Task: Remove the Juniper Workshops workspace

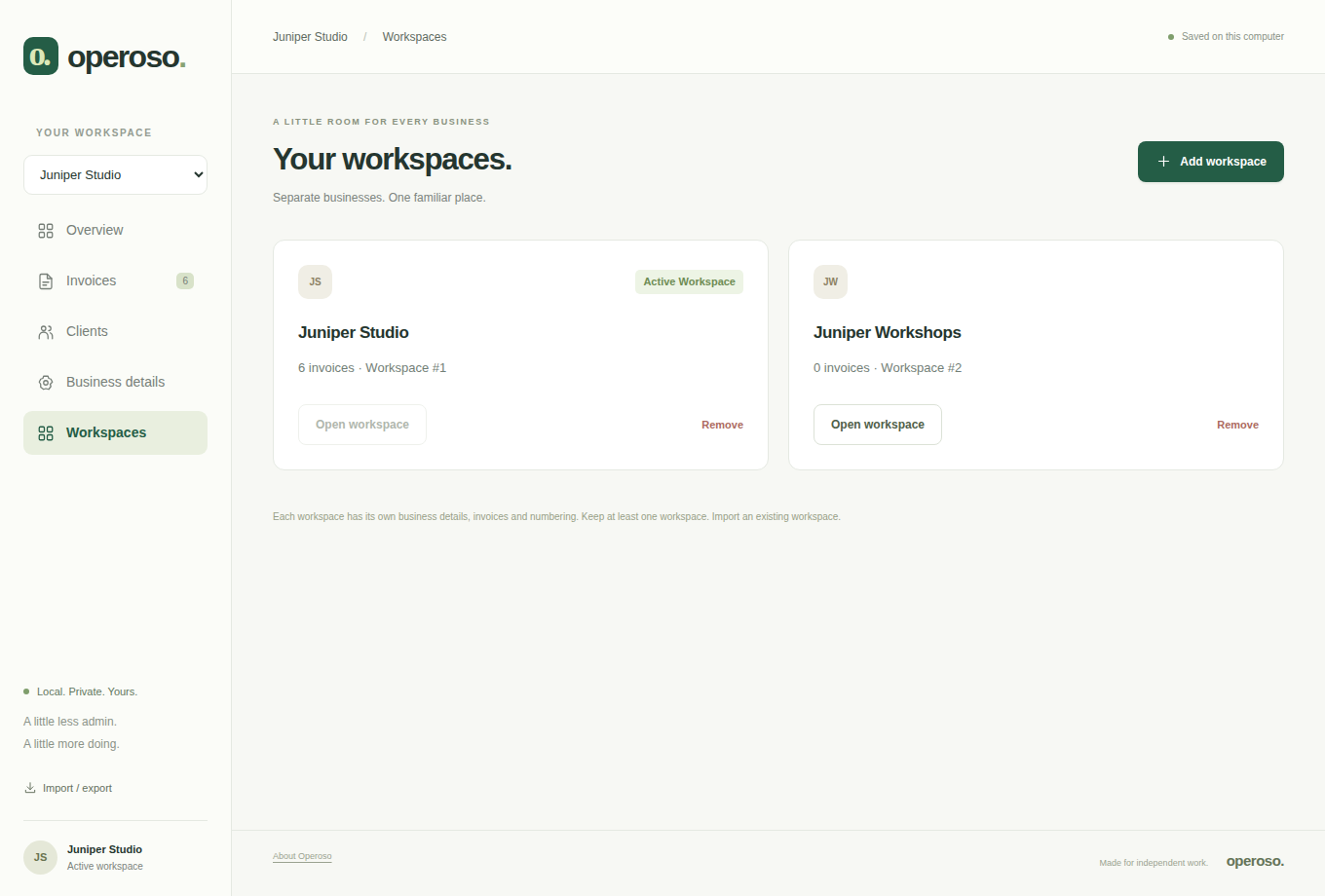Action: coord(1237,425)
